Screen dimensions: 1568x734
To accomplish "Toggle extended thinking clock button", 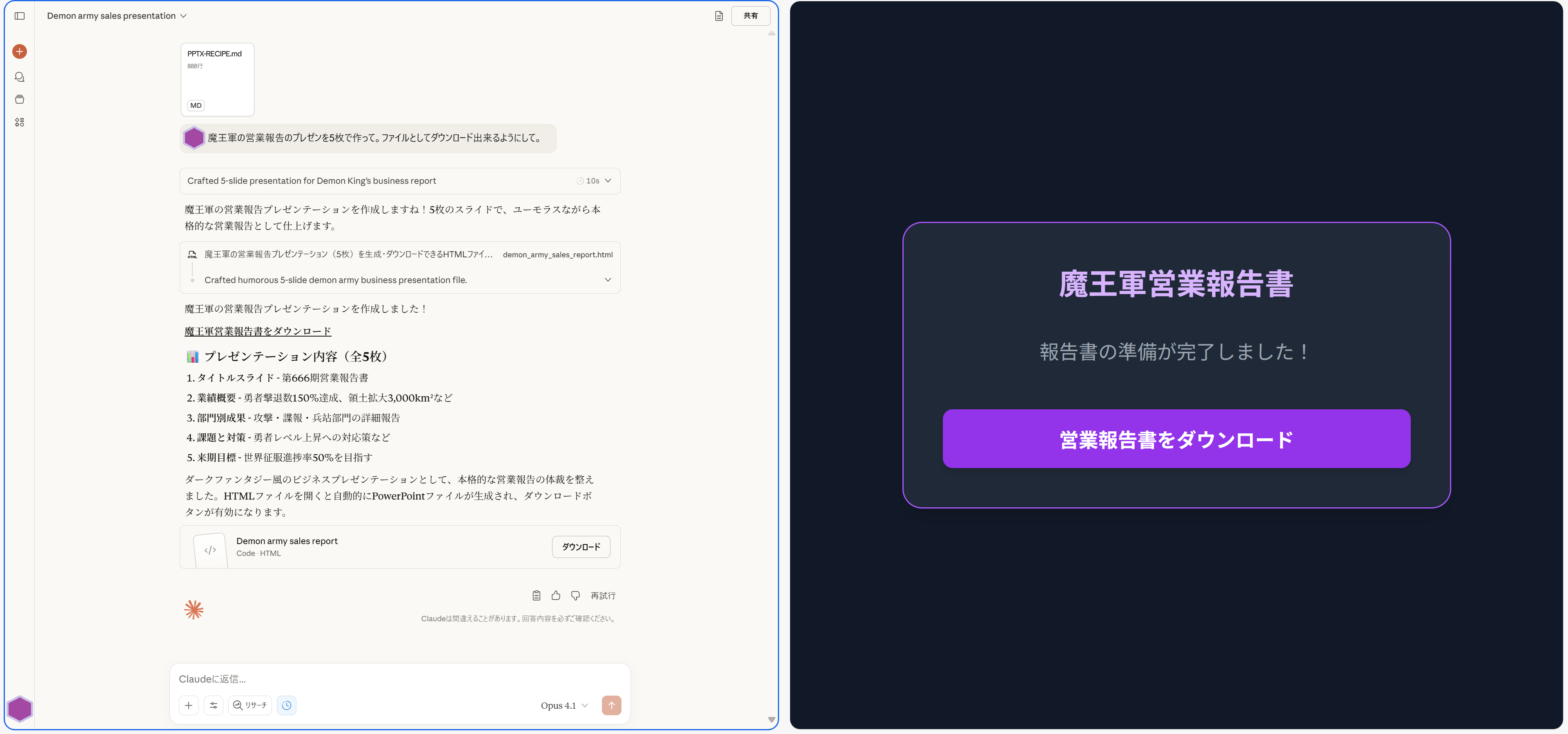I will tap(287, 705).
